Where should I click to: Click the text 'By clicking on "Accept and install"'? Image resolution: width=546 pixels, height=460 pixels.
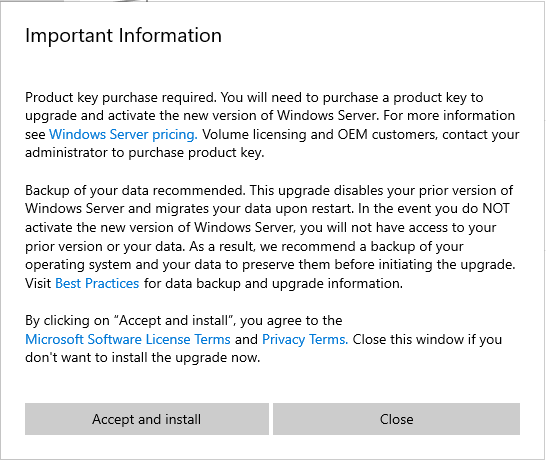point(131,320)
